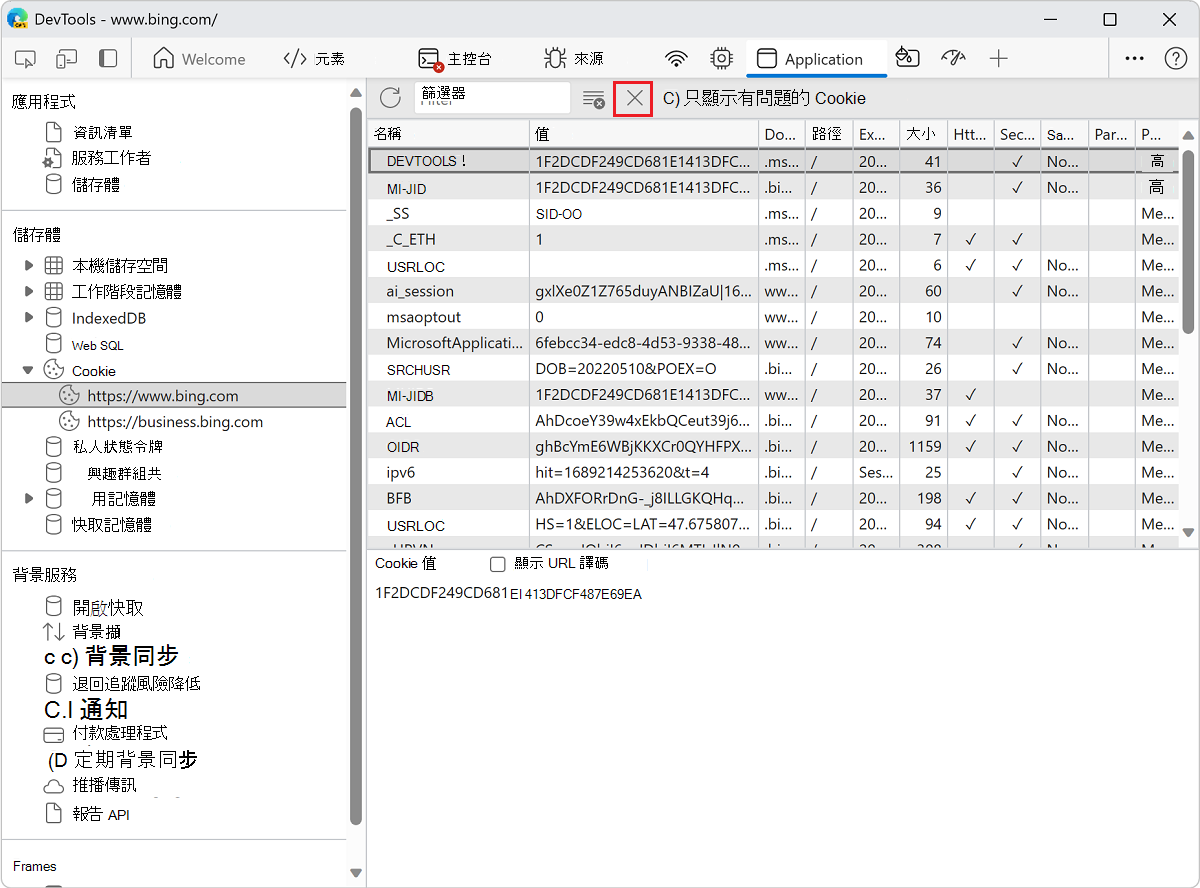Collapse the Cookie tree node
This screenshot has height=888, width=1200.
point(29,371)
